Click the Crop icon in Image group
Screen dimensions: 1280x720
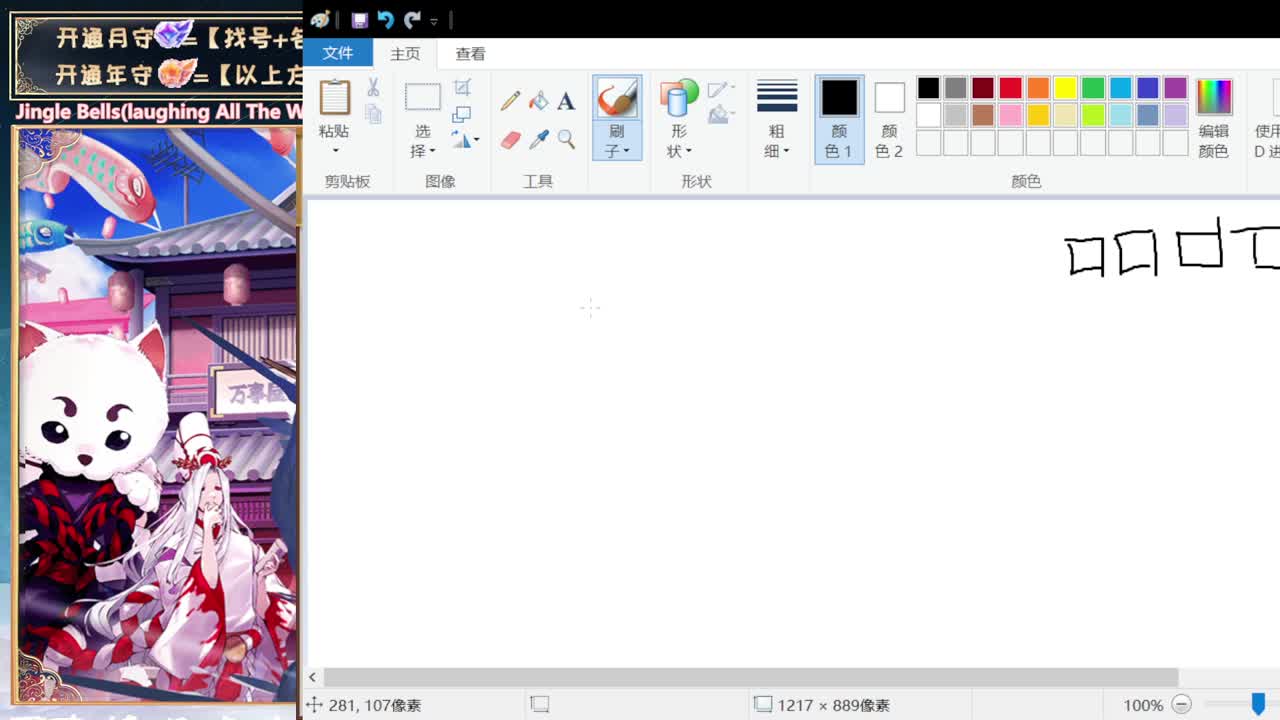pyautogui.click(x=462, y=88)
